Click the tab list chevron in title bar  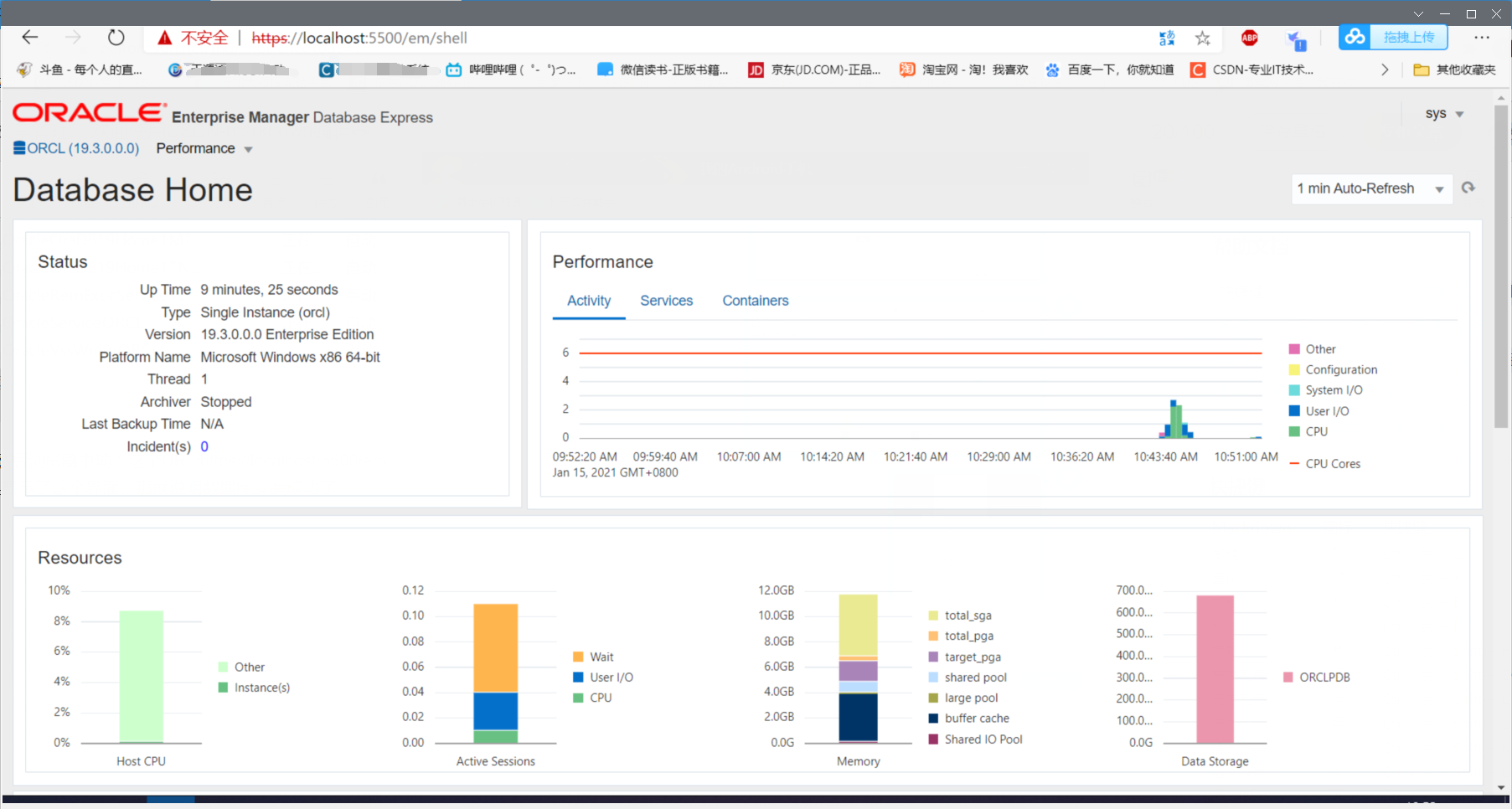(x=1418, y=13)
